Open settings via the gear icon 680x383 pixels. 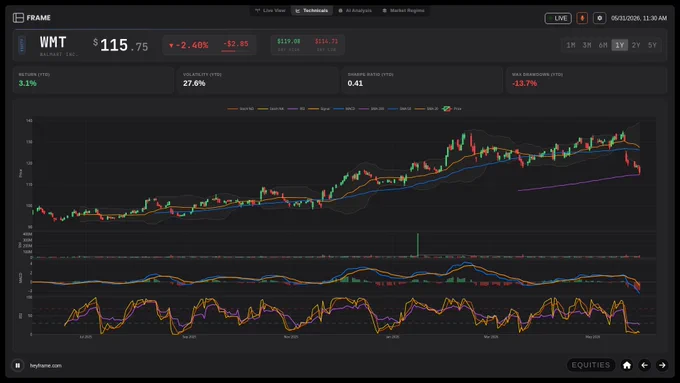[599, 18]
